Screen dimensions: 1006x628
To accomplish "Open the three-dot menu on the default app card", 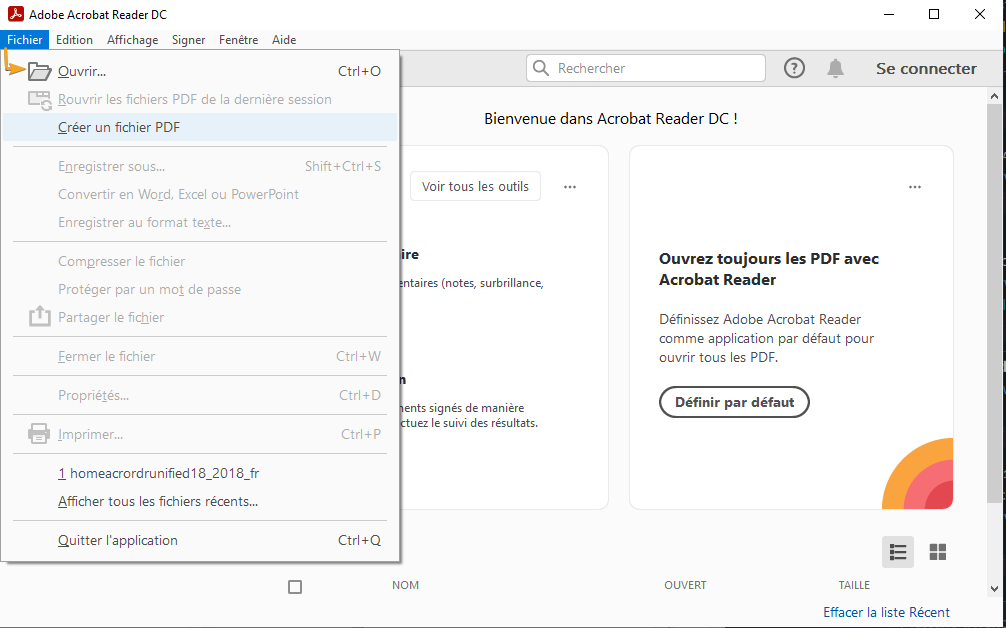I will point(915,187).
